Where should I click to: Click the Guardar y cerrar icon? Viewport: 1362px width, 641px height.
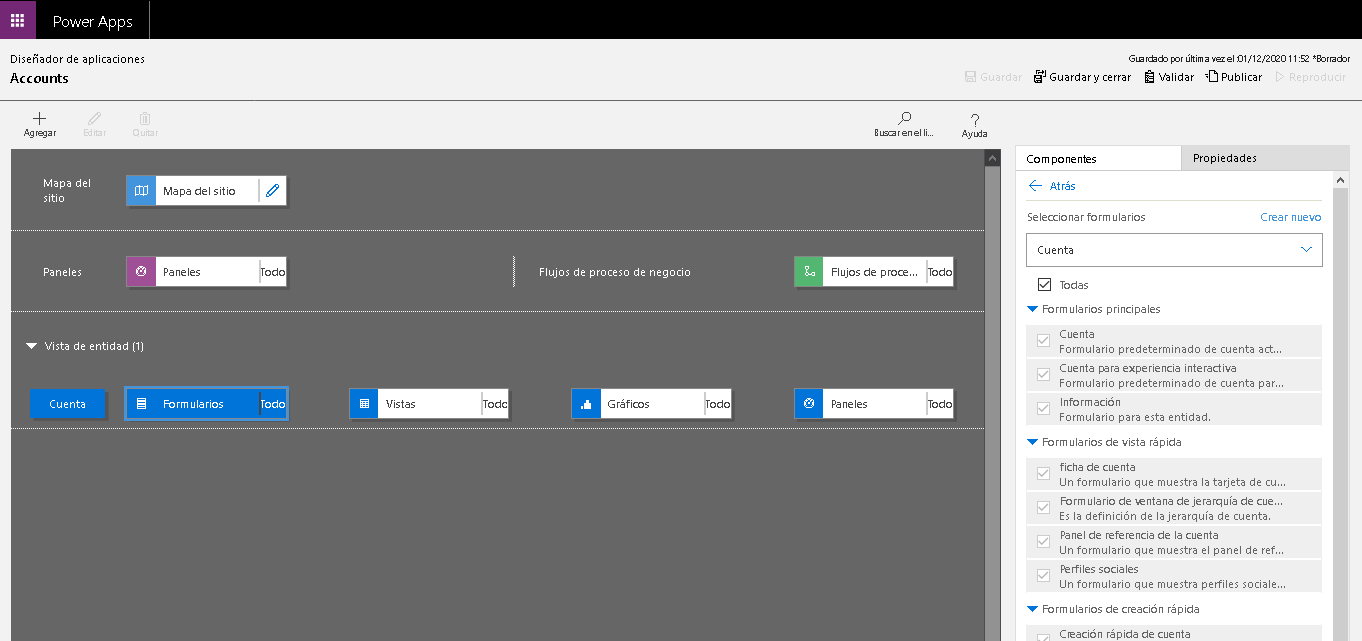[x=1040, y=77]
